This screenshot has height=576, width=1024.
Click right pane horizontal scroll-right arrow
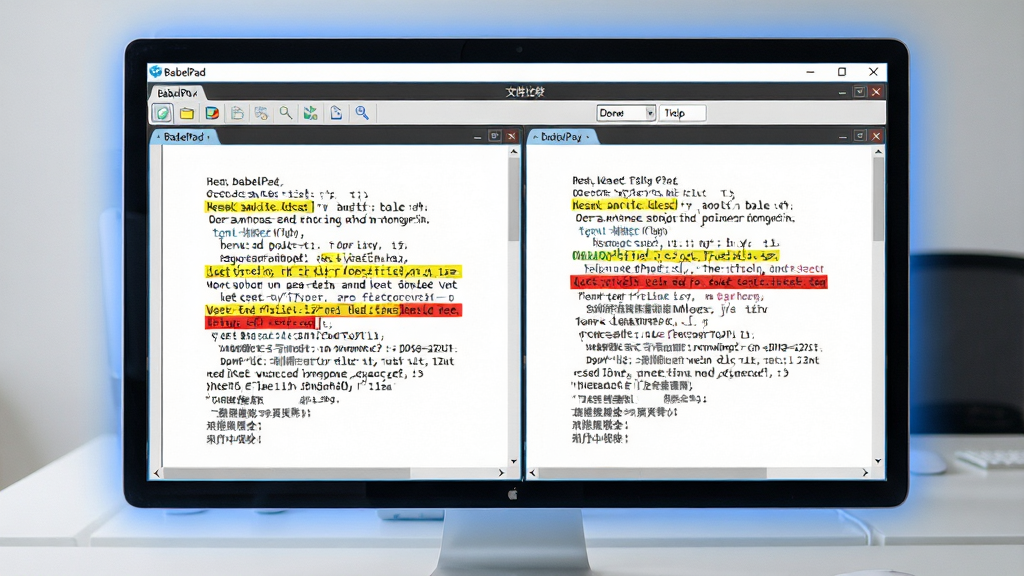point(866,473)
